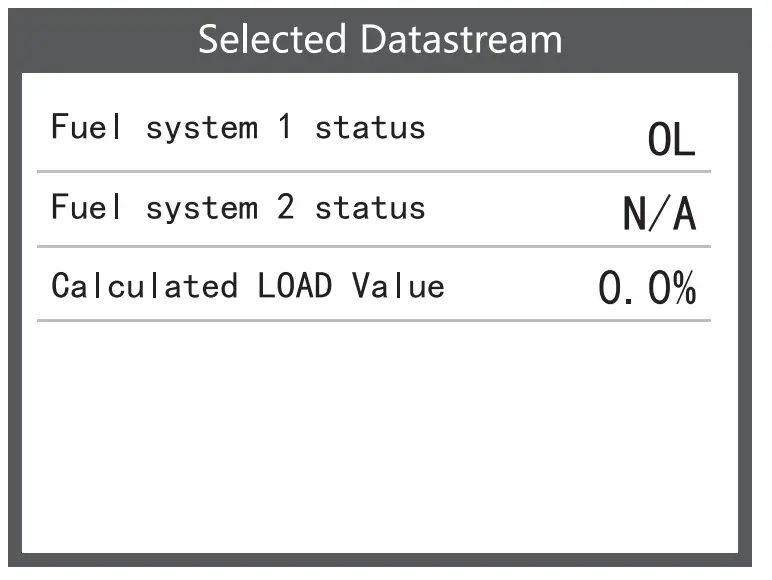The height and width of the screenshot is (580, 772).
Task: Click divider line under Fuel system 1
Action: click(374, 172)
